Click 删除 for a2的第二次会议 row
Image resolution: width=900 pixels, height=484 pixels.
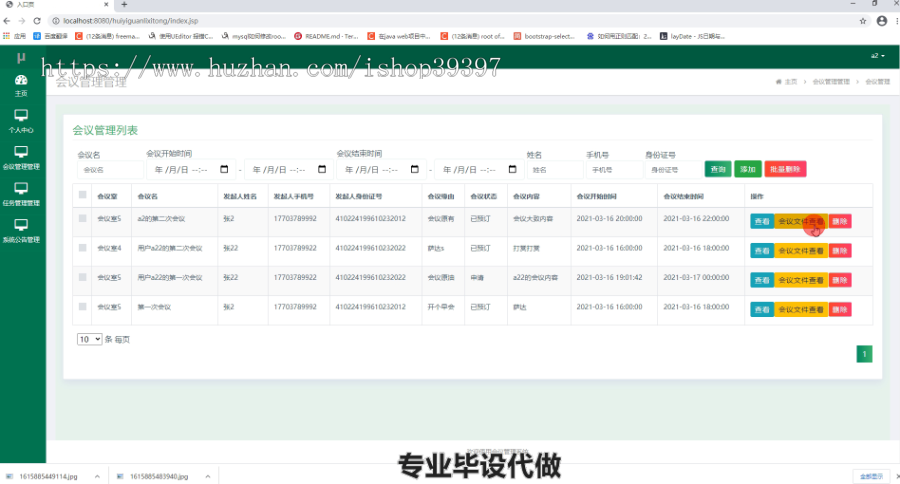click(840, 221)
